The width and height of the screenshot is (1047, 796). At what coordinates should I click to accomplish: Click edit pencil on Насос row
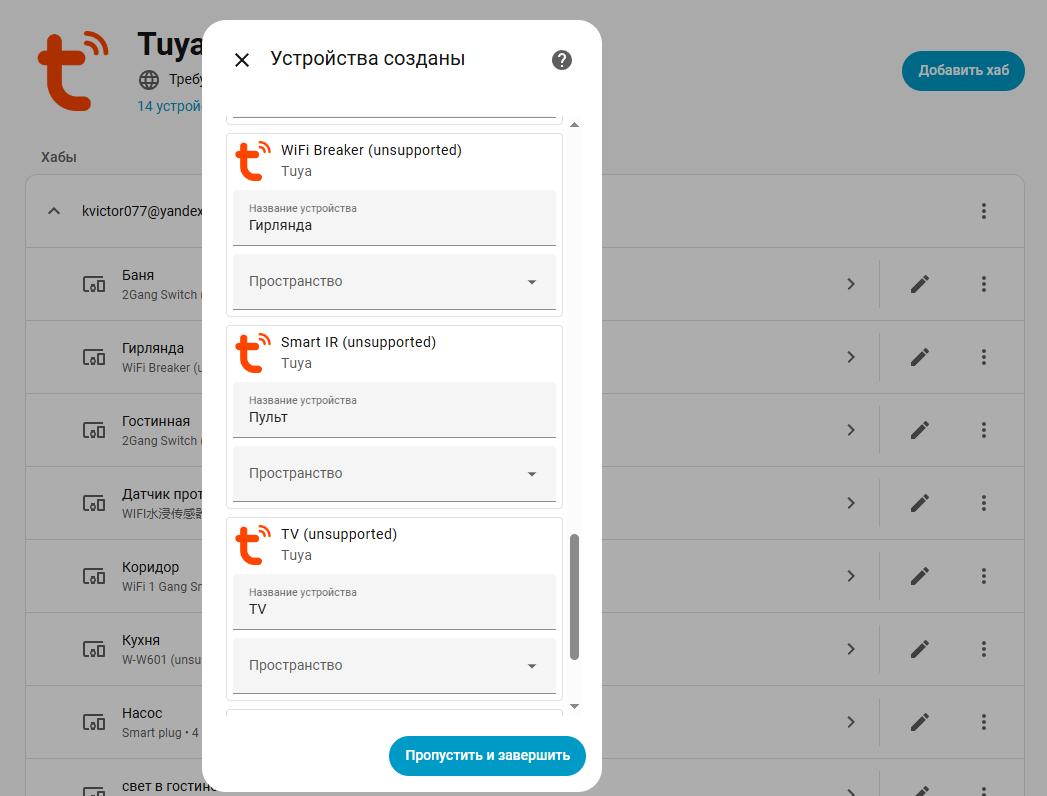920,722
